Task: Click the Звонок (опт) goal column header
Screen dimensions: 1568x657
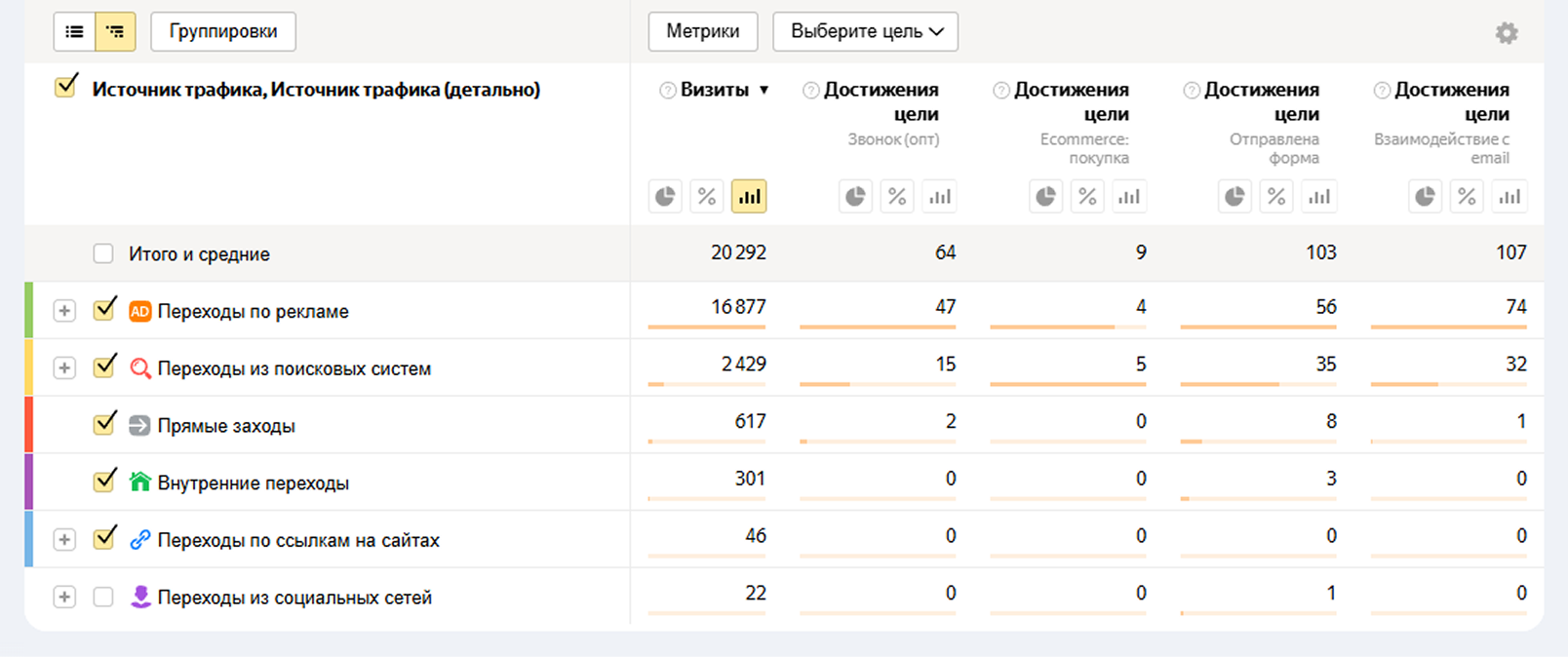Action: (882, 114)
